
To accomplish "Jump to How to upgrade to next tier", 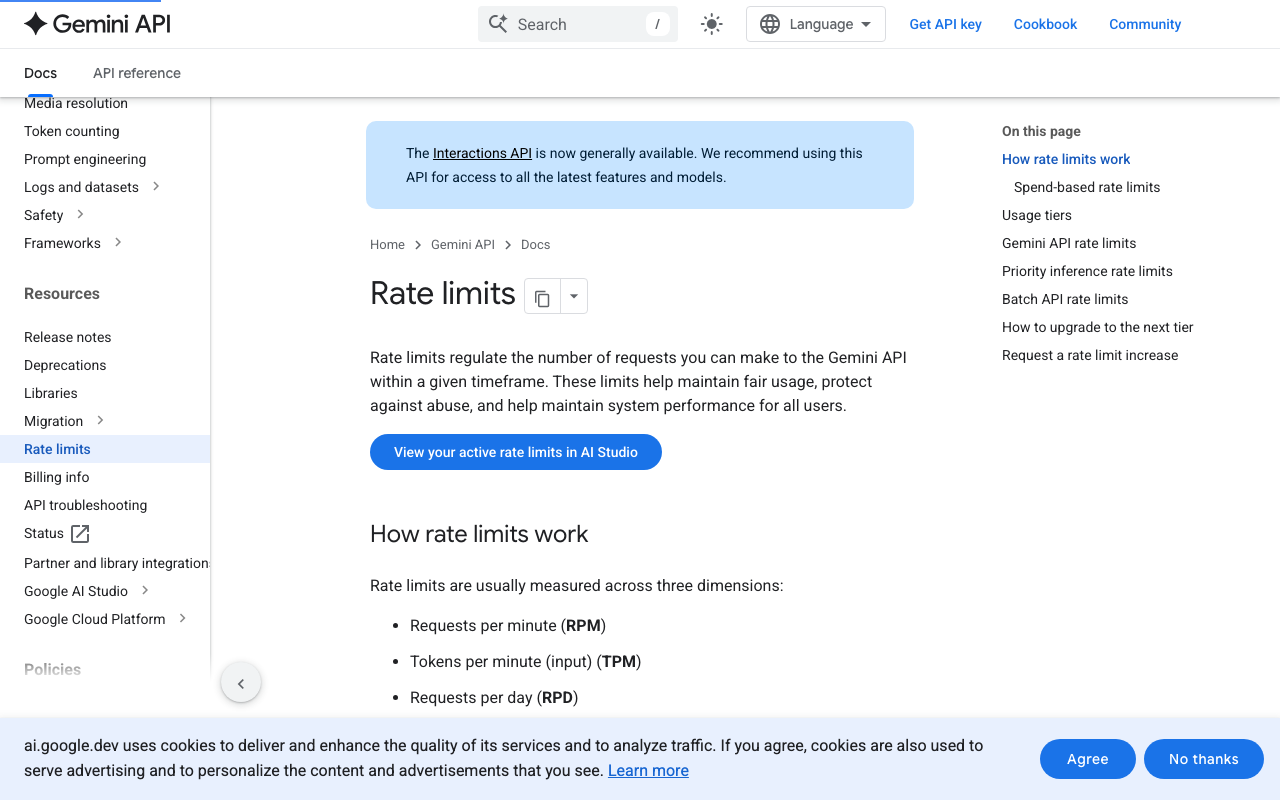I will point(1098,327).
